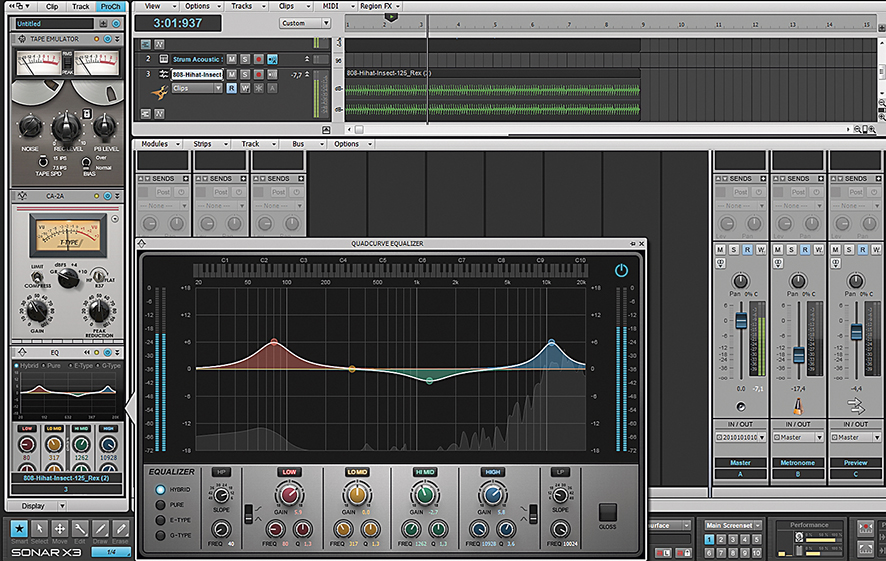Open the Modules menu in console
886x561 pixels.
tap(160, 144)
